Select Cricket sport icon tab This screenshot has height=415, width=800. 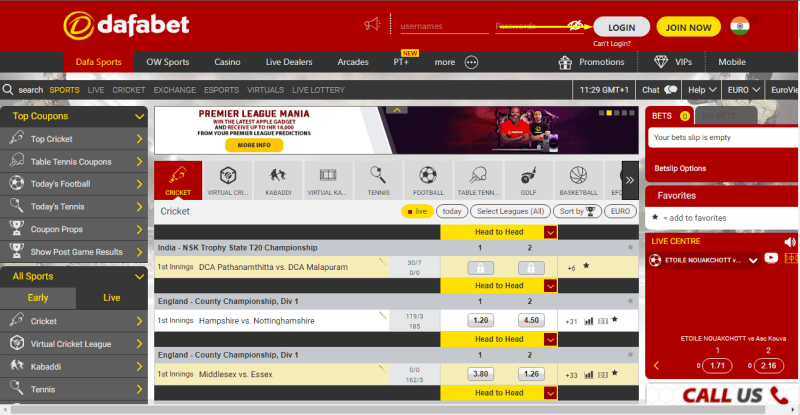coord(178,180)
